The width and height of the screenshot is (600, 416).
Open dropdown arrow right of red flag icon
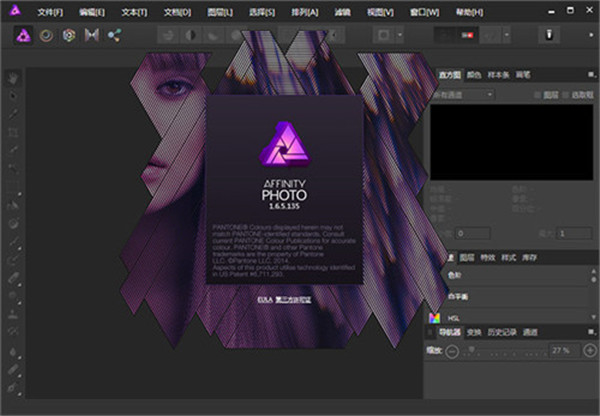[x=506, y=35]
